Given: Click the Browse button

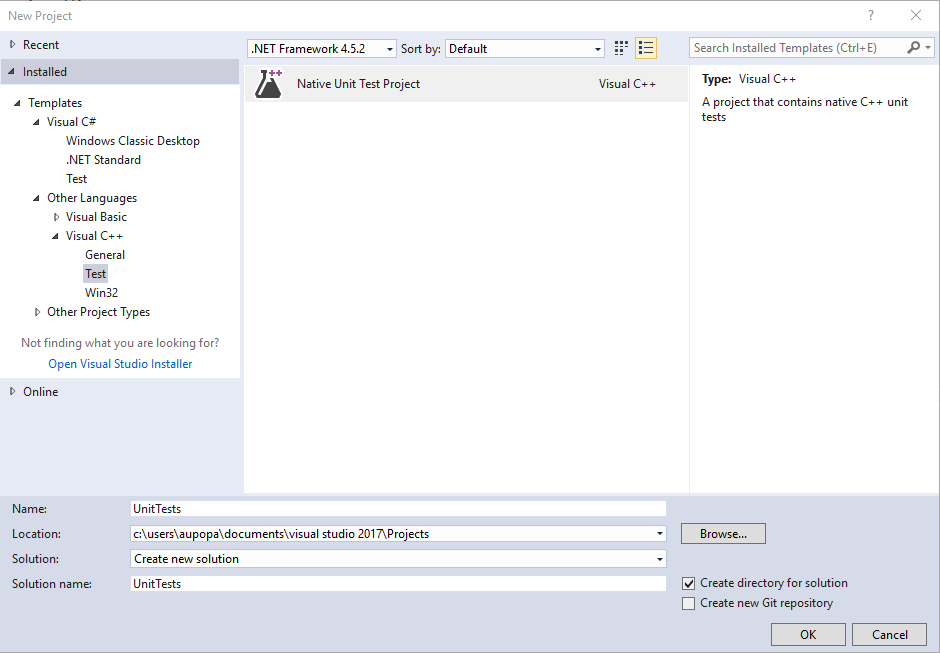Looking at the screenshot, I should (722, 533).
